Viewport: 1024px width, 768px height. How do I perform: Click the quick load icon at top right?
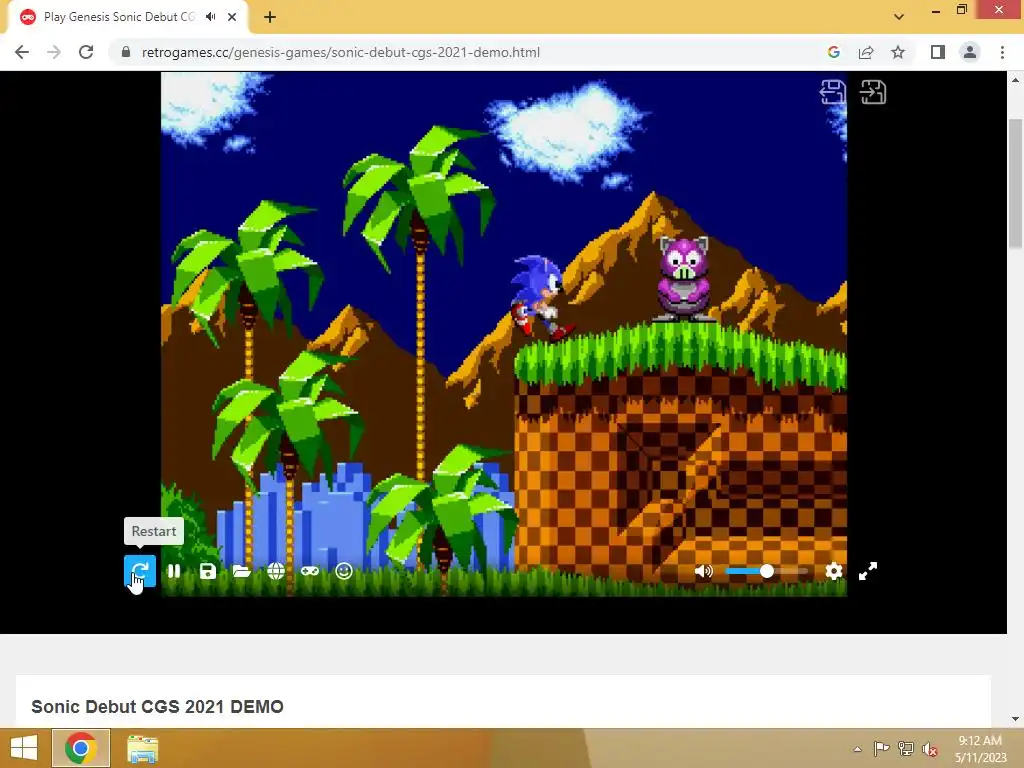pos(873,92)
